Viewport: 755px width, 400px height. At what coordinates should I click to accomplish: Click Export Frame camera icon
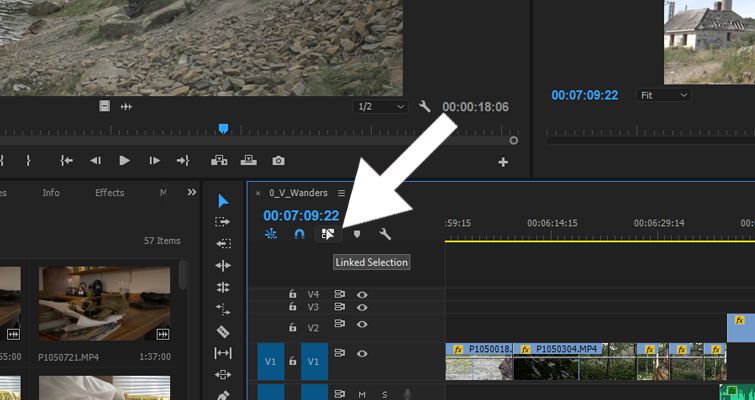click(x=278, y=160)
